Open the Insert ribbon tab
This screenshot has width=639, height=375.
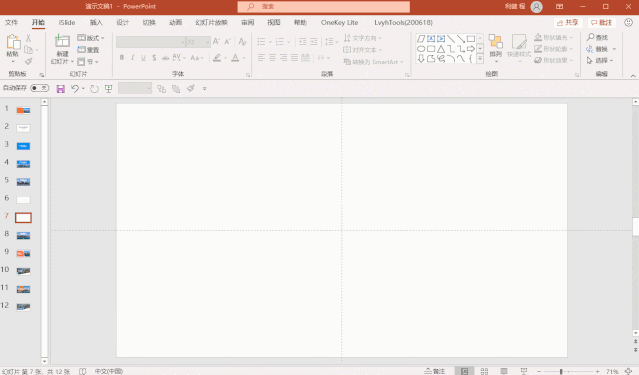(x=96, y=22)
